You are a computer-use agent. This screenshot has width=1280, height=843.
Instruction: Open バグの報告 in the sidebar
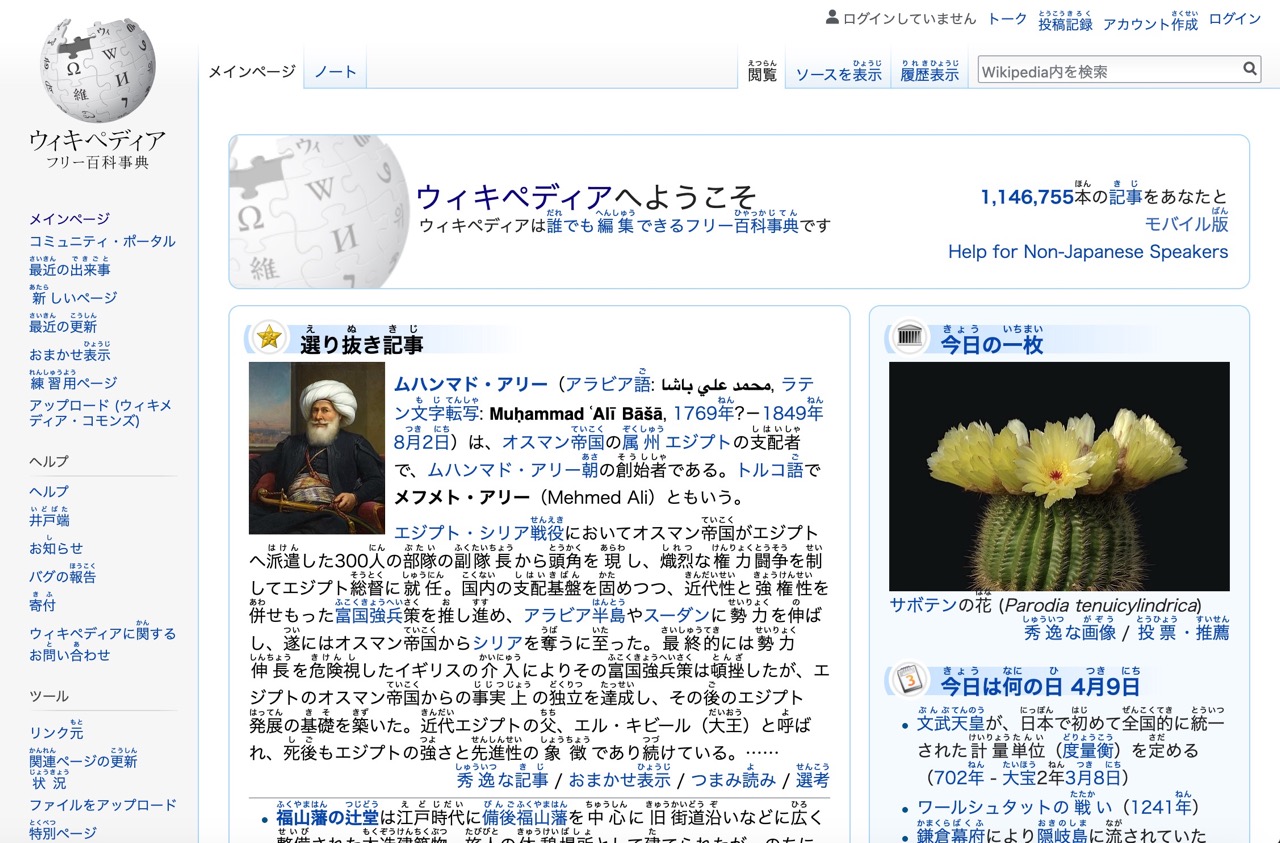[63, 573]
